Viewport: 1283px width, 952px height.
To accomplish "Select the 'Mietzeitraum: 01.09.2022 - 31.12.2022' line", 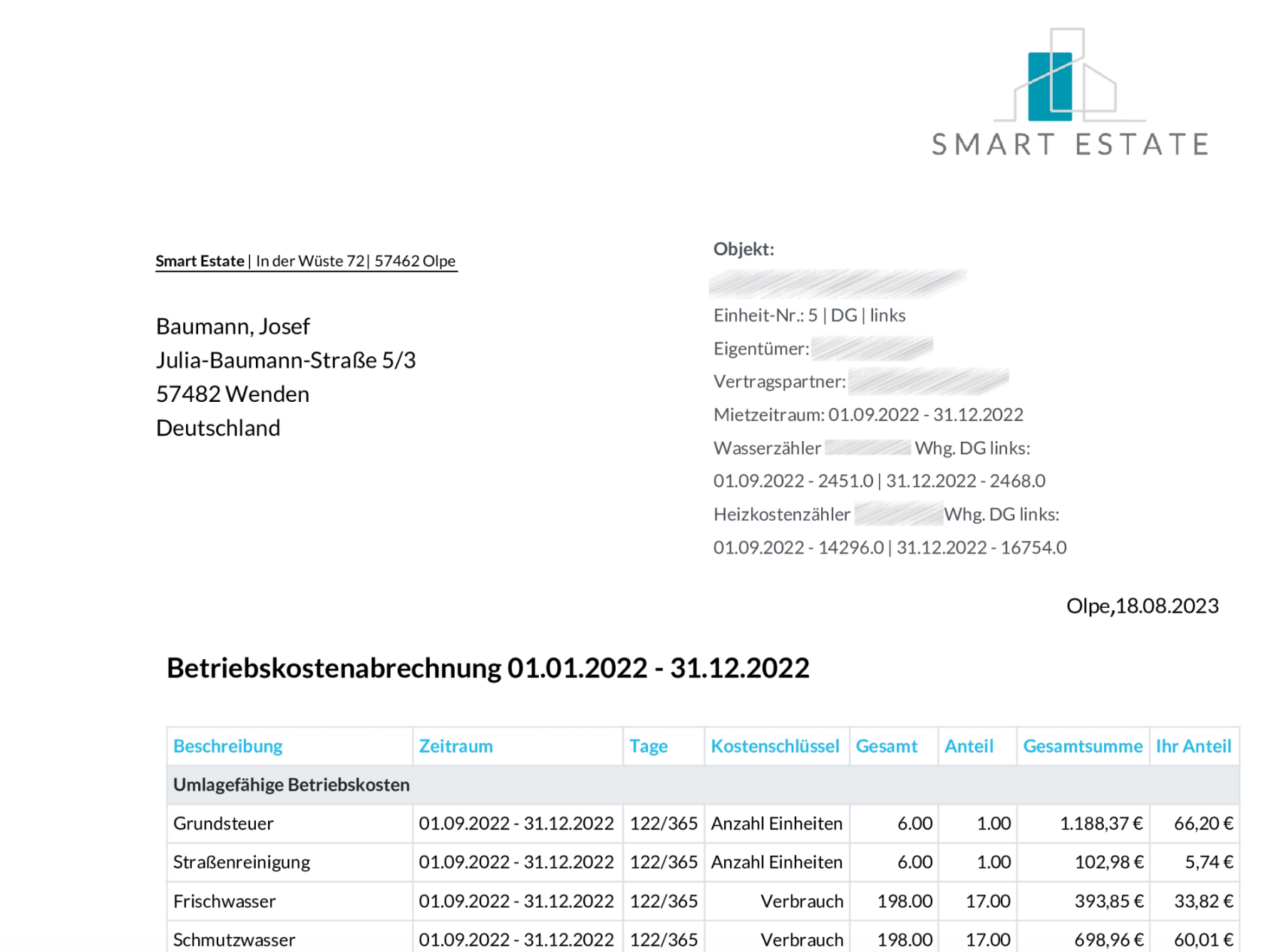I will 868,415.
